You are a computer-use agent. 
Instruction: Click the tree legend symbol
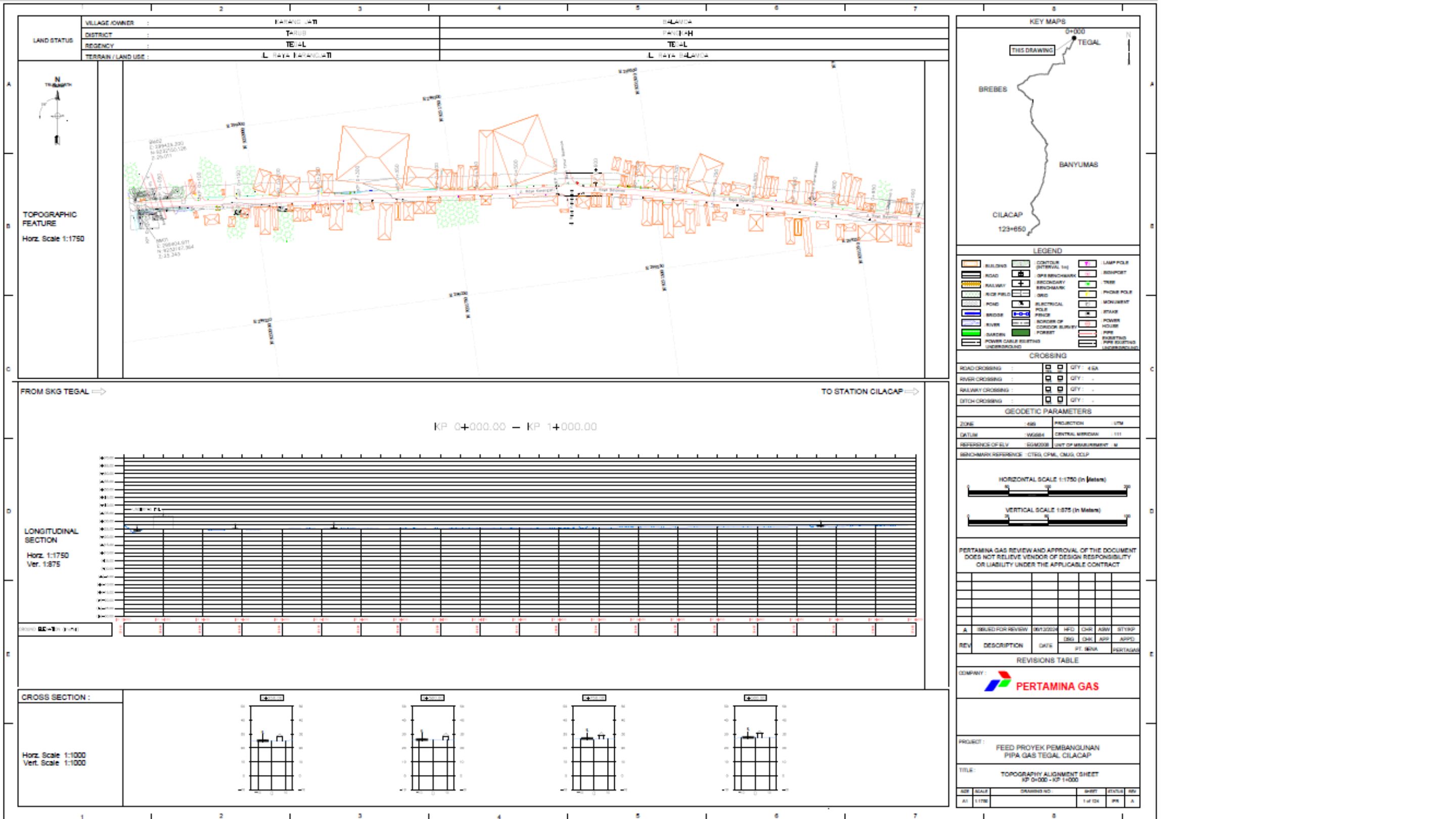click(1087, 284)
